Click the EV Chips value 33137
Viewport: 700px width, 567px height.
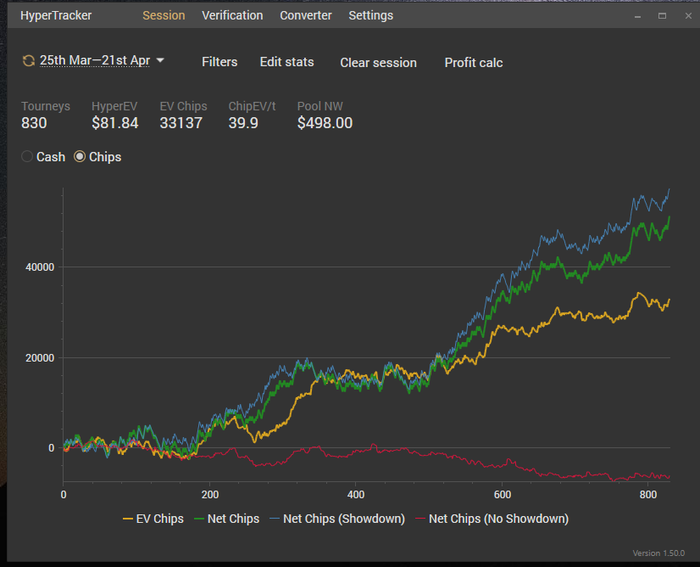(x=181, y=123)
